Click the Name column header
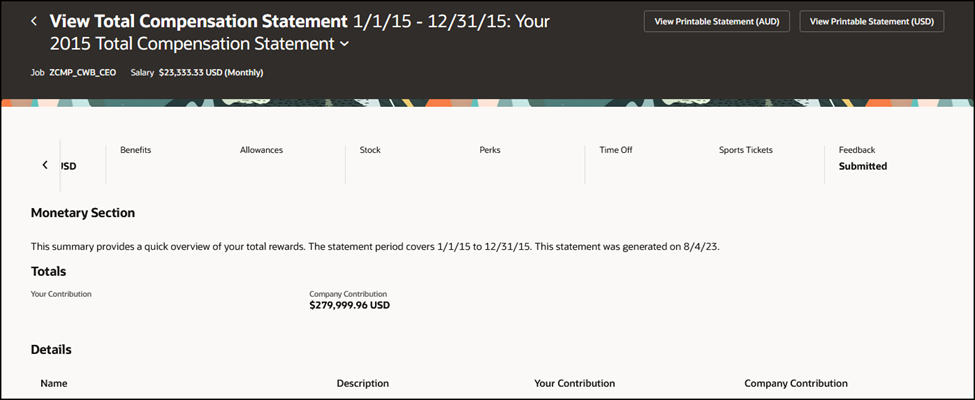This screenshot has height=400, width=975. pos(54,383)
